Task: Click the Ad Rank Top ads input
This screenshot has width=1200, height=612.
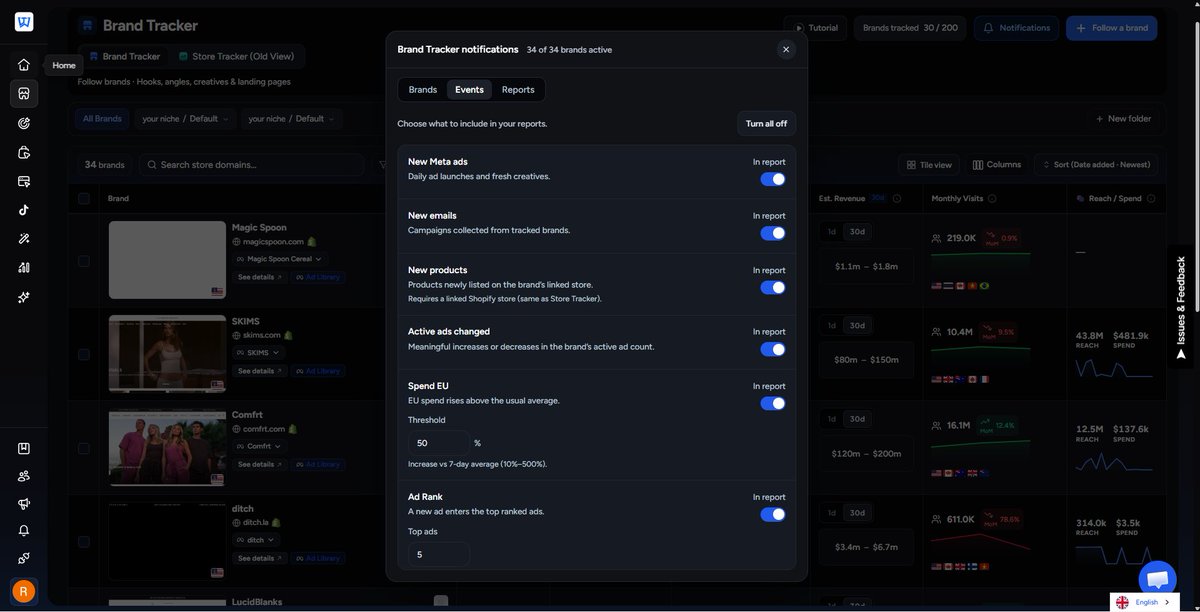Action: pyautogui.click(x=438, y=554)
